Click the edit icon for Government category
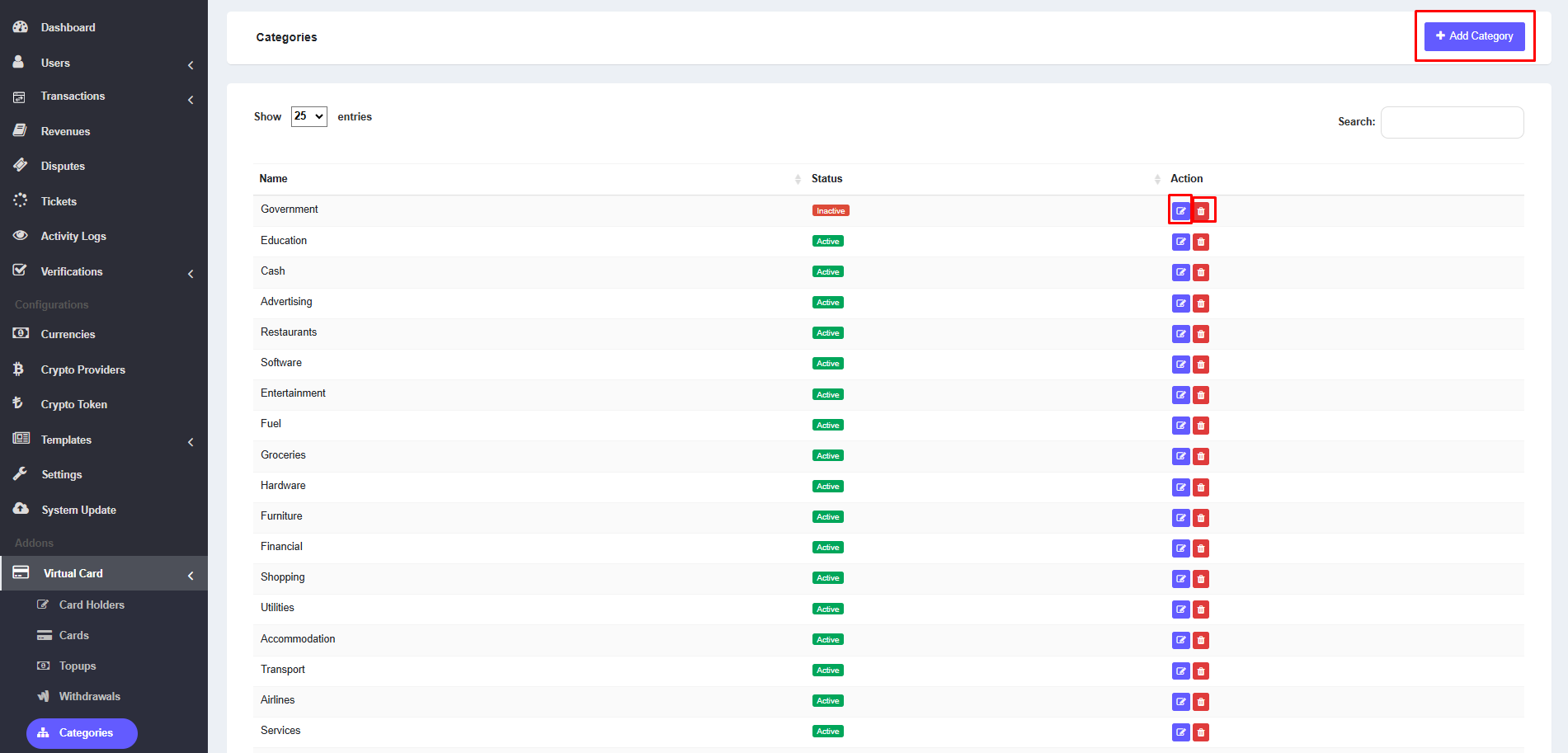 click(1180, 211)
